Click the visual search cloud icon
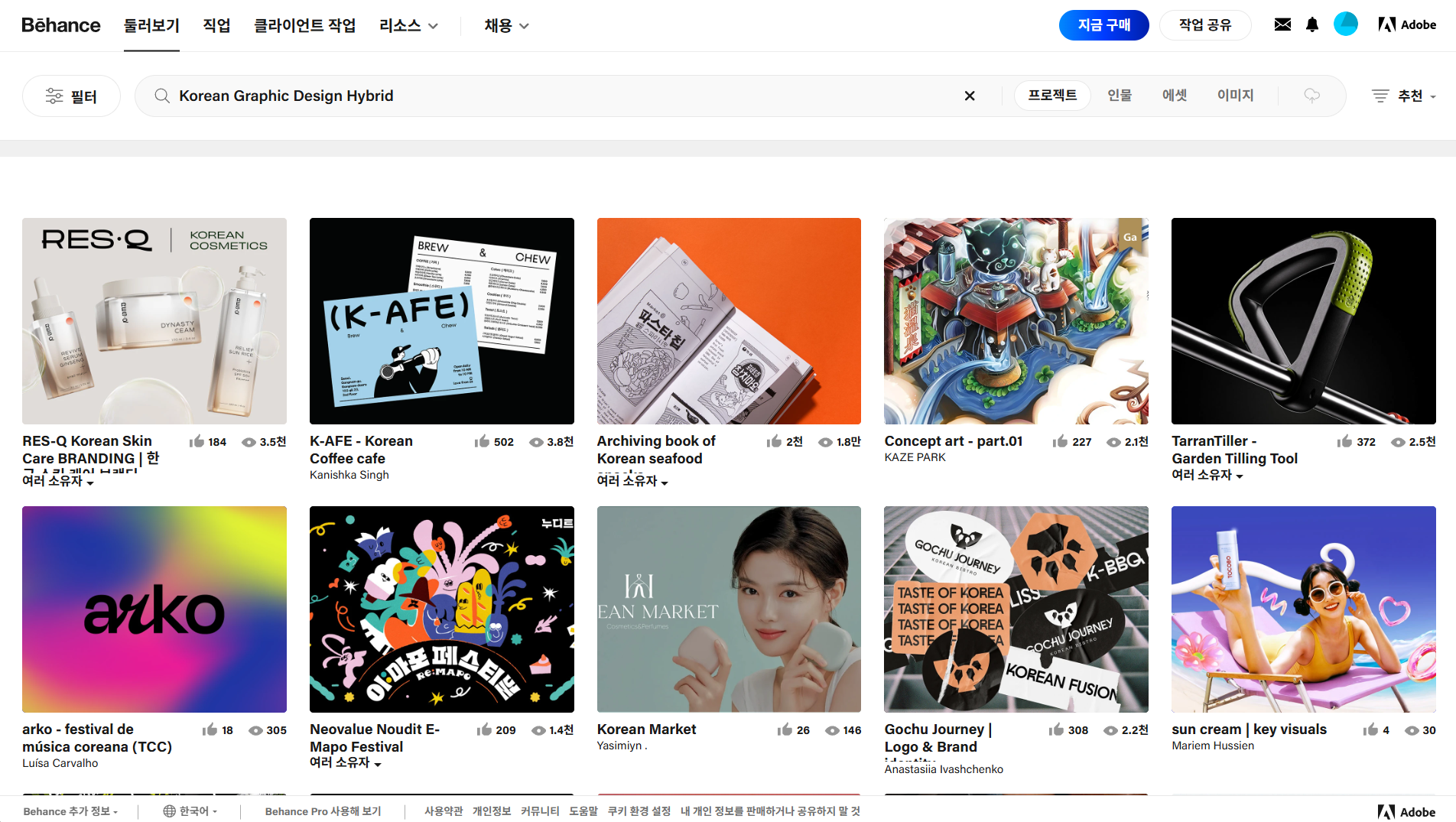The height and width of the screenshot is (822, 1456). point(1311,96)
